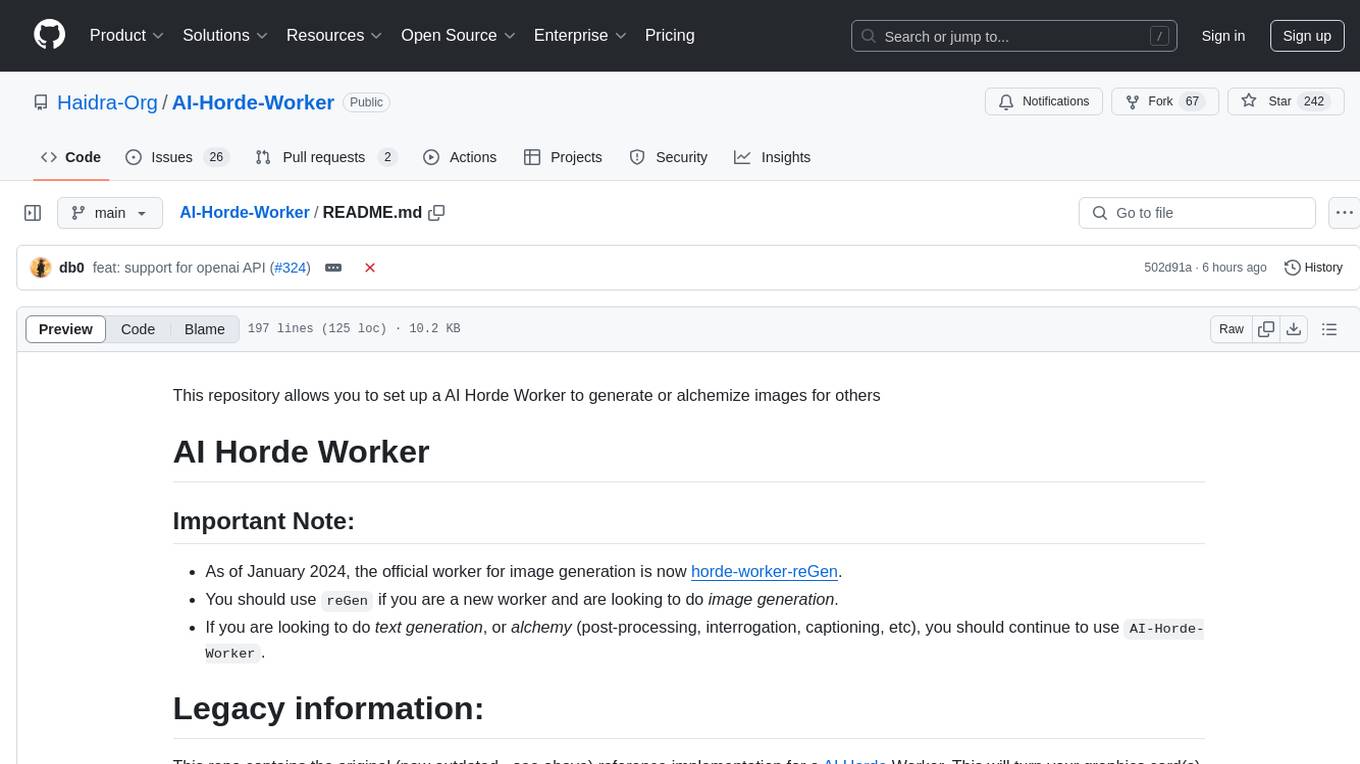Screen dimensions: 1360x764
Task: Open the db0 author profile link
Action: tap(71, 268)
